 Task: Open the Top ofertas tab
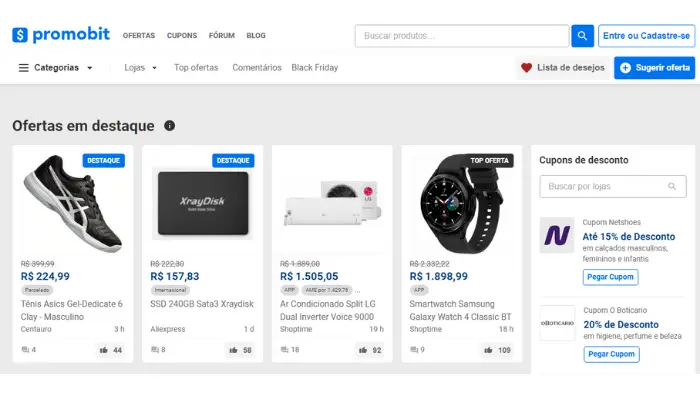(x=196, y=68)
